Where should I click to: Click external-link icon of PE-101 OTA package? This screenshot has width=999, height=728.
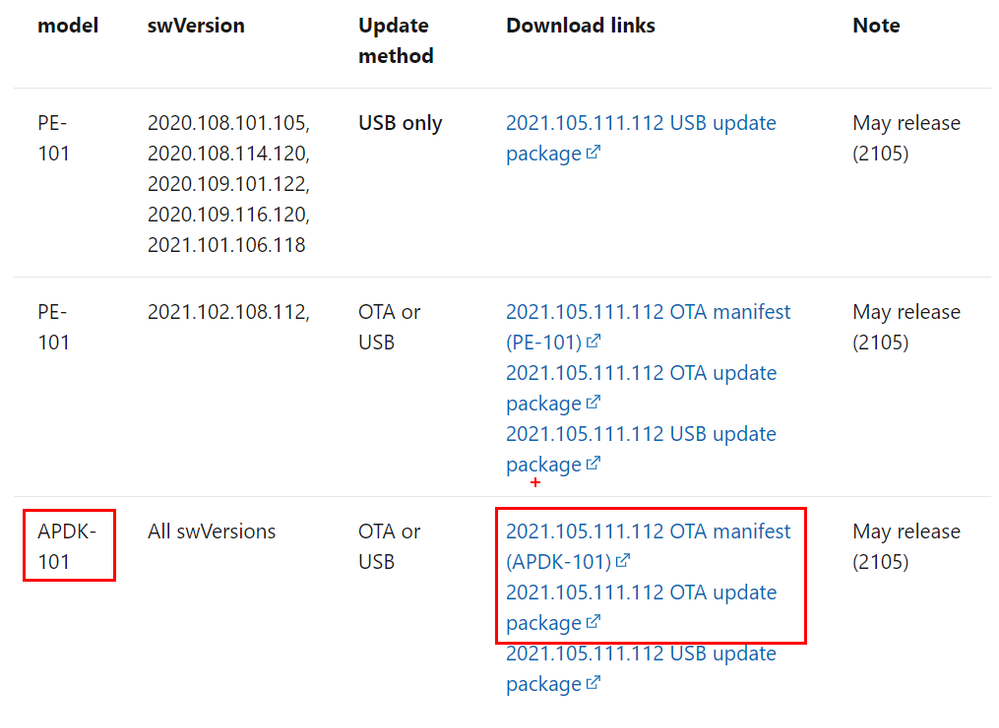point(593,403)
